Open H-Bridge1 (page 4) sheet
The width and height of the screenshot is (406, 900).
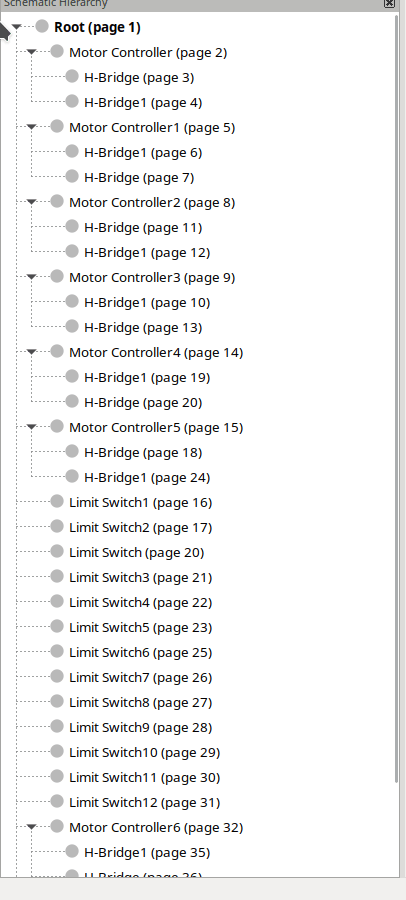pos(143,103)
